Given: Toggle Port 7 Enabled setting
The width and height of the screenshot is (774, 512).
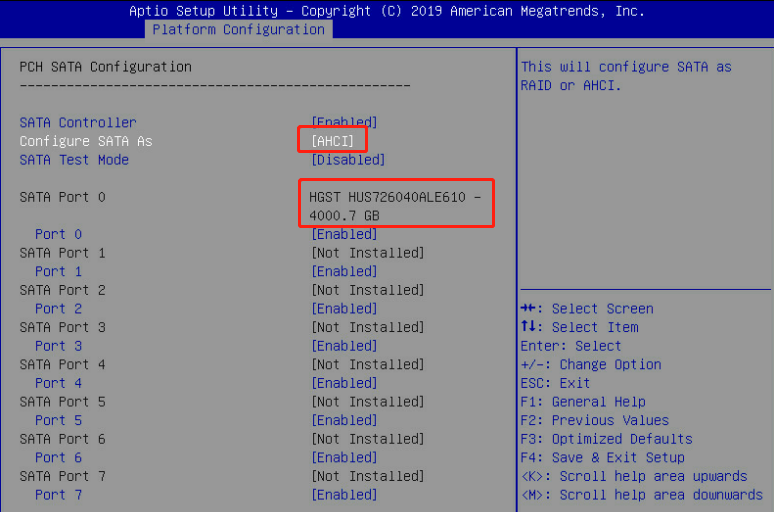Looking at the screenshot, I should coord(344,495).
